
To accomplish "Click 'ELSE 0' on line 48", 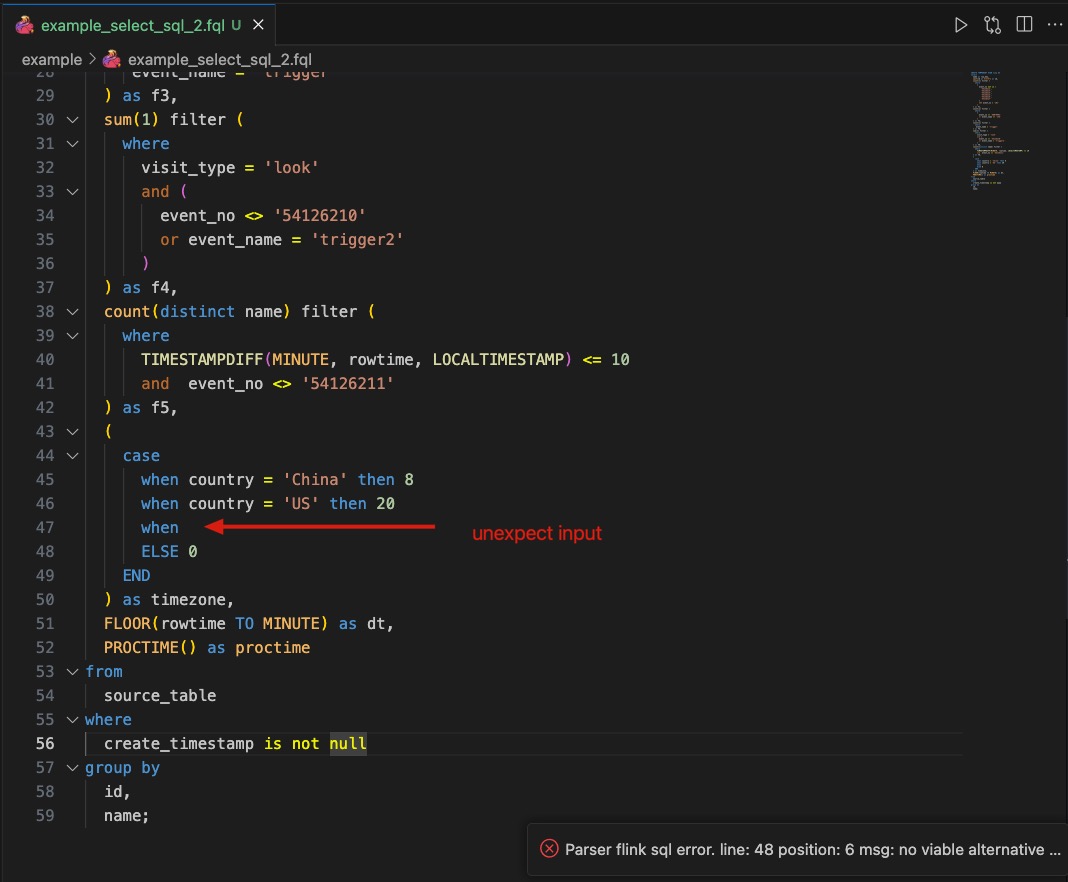I will pos(169,551).
